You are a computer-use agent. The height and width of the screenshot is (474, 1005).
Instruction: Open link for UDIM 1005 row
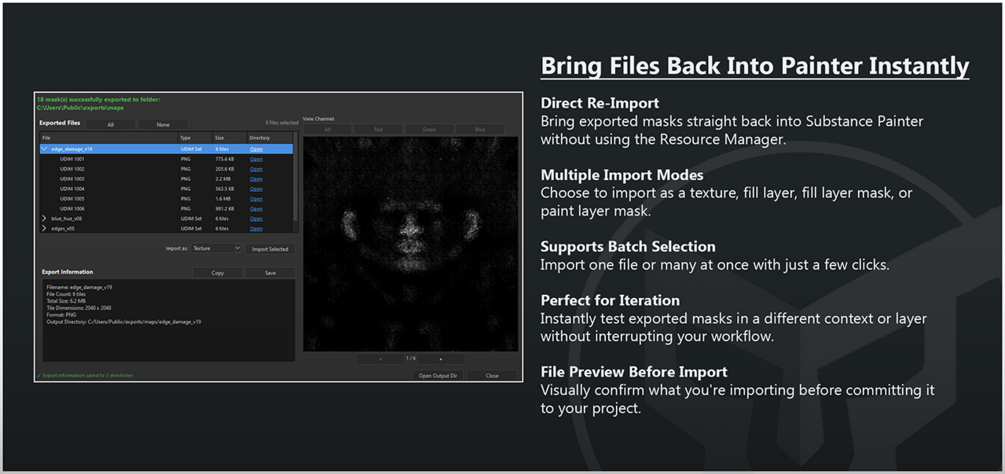click(256, 199)
